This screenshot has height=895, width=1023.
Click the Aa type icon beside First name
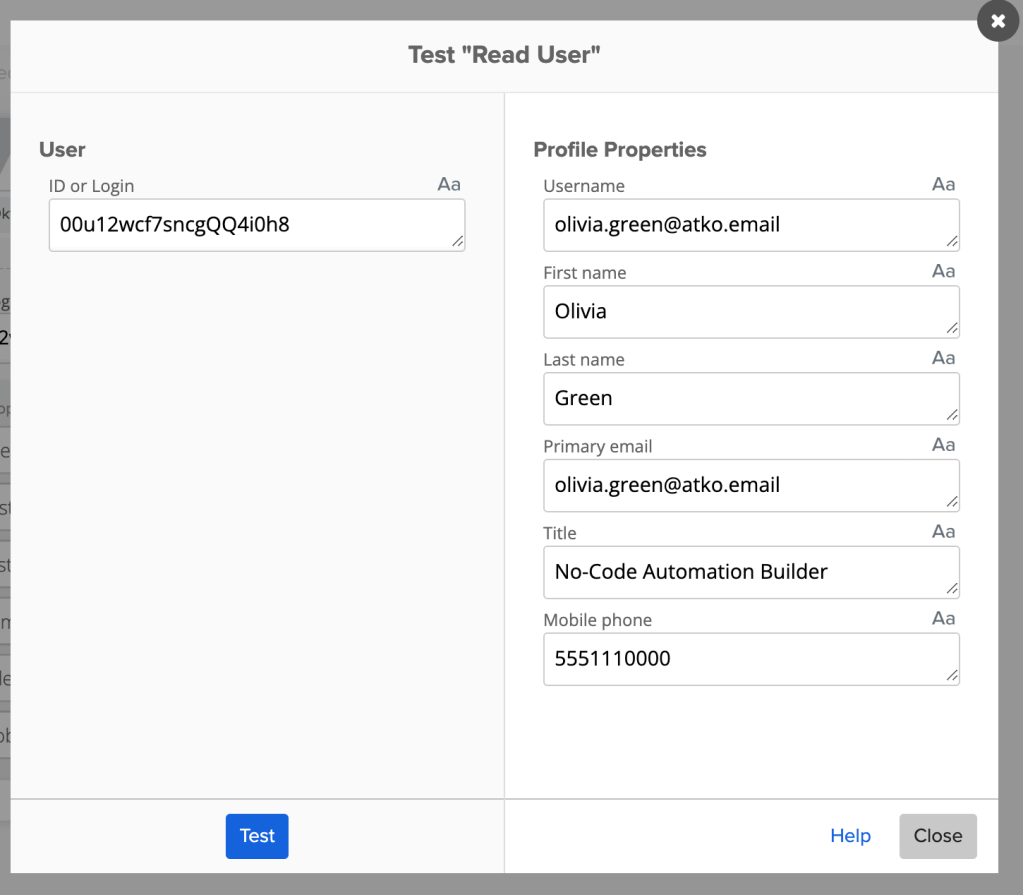(943, 272)
